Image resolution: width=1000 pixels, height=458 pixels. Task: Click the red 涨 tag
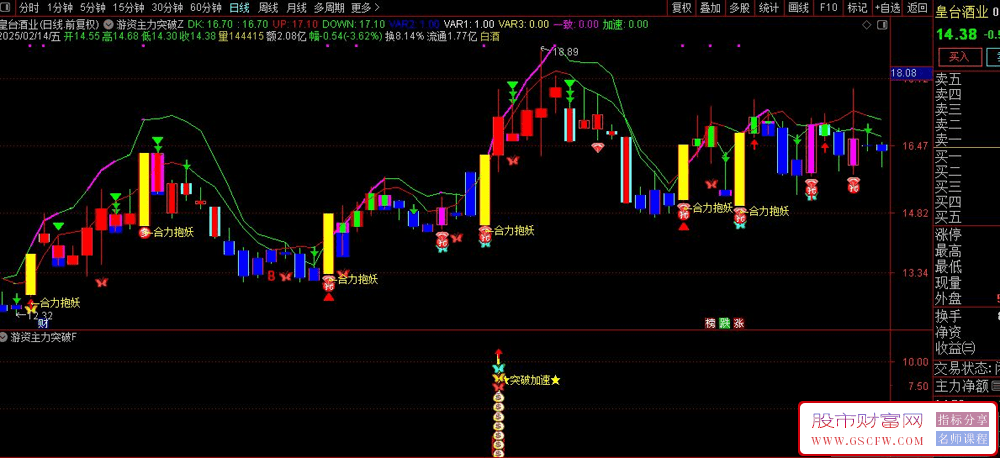point(739,323)
